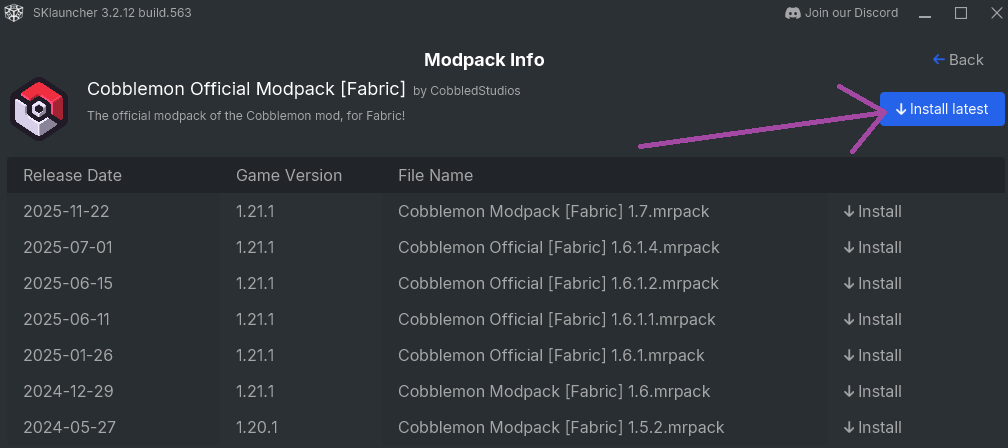The height and width of the screenshot is (448, 1008).
Task: Click the Game Version column header
Action: tap(289, 175)
